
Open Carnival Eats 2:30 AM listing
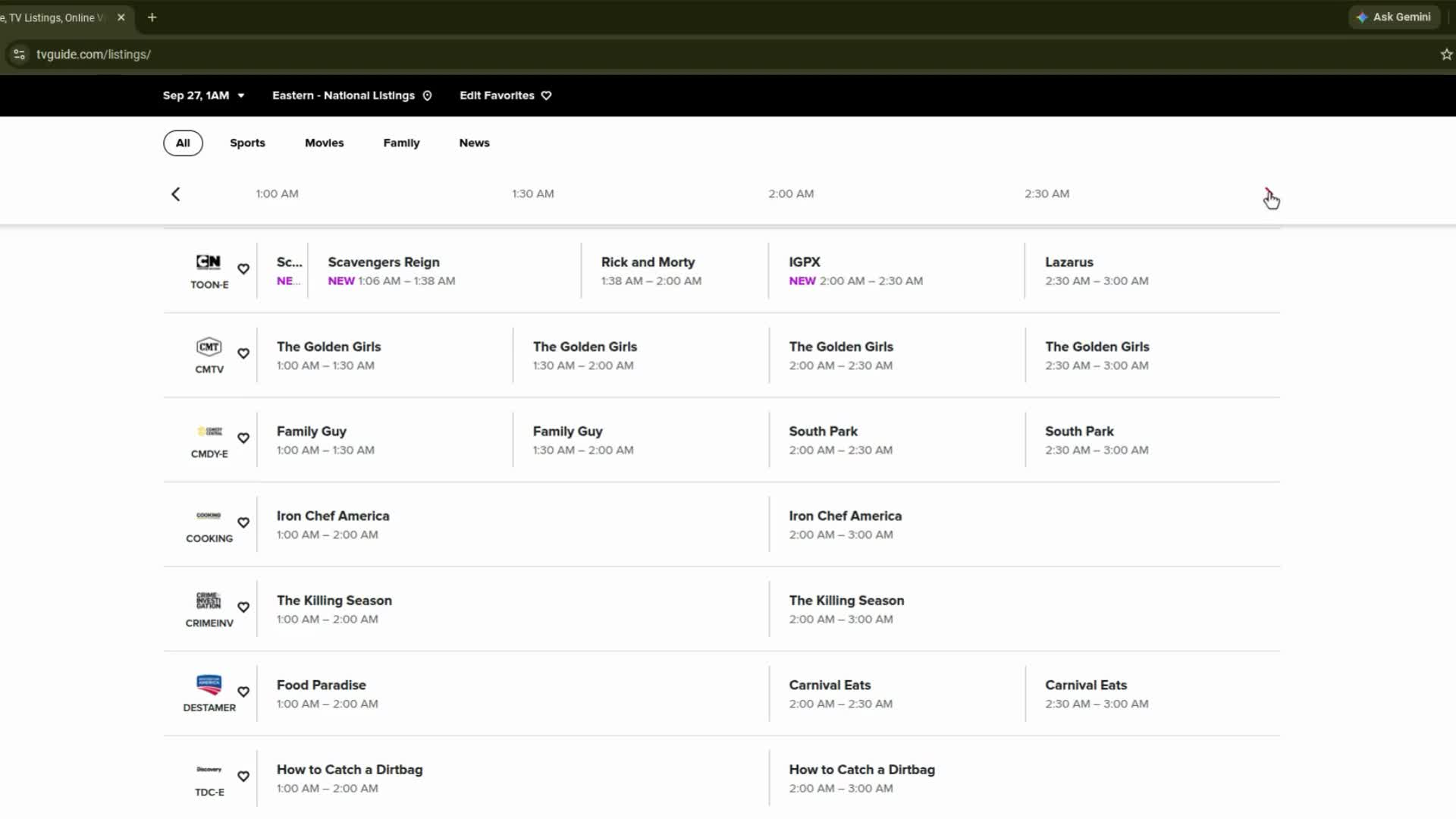click(x=1153, y=693)
